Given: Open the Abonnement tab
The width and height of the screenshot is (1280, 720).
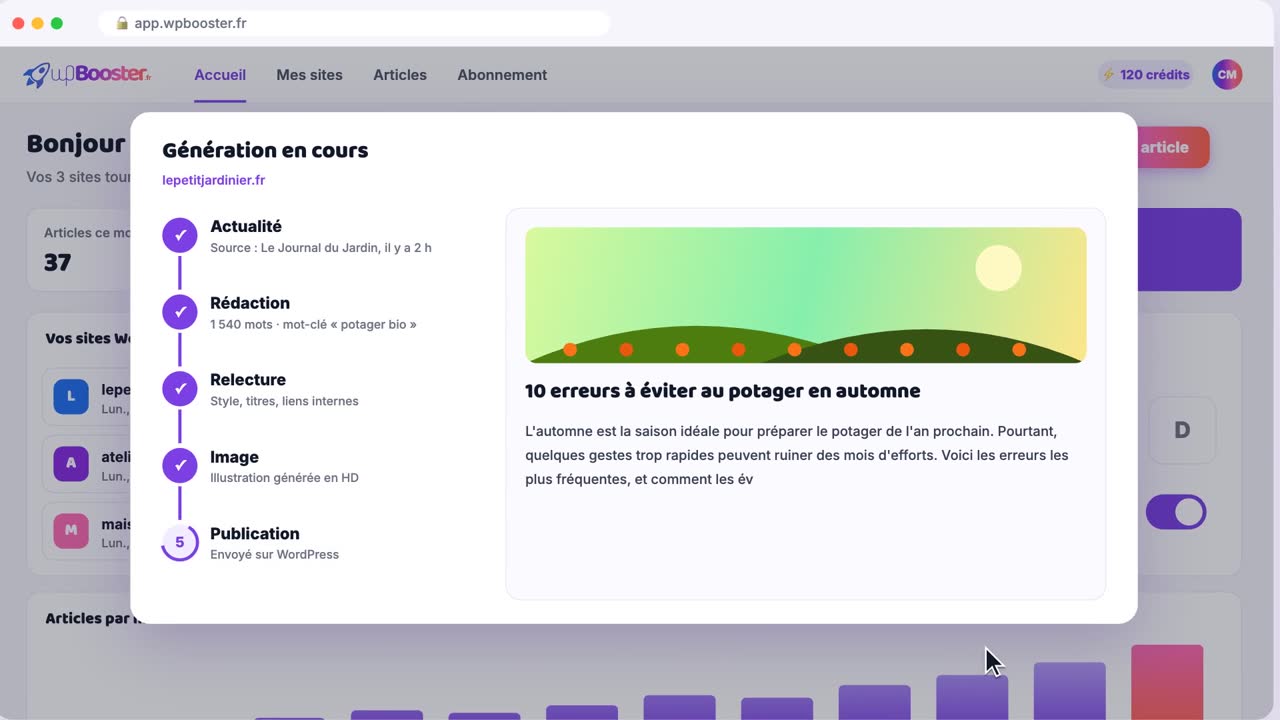Looking at the screenshot, I should [x=502, y=75].
